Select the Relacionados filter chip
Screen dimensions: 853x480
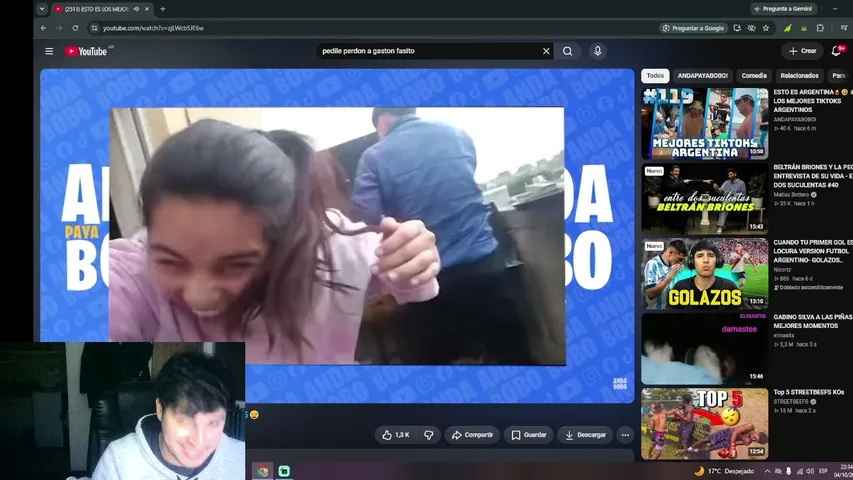coord(799,76)
